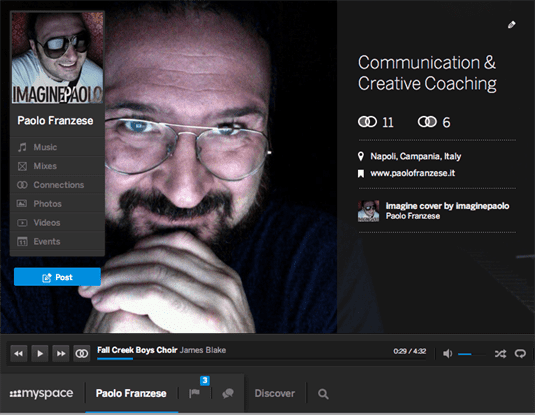This screenshot has height=415, width=535.
Task: View the 11 connections count
Action: [x=376, y=122]
